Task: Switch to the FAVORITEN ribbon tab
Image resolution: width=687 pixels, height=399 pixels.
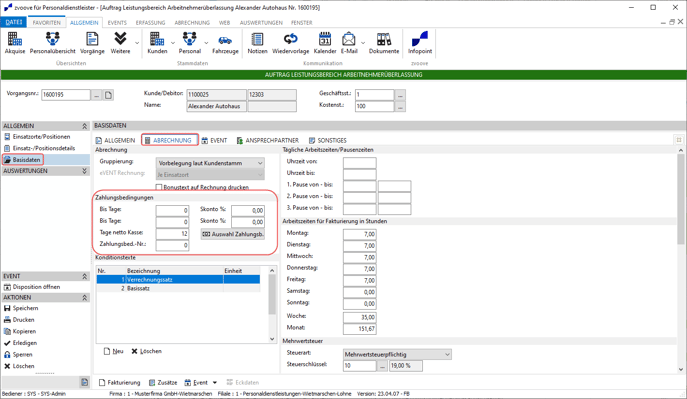Action: click(46, 23)
